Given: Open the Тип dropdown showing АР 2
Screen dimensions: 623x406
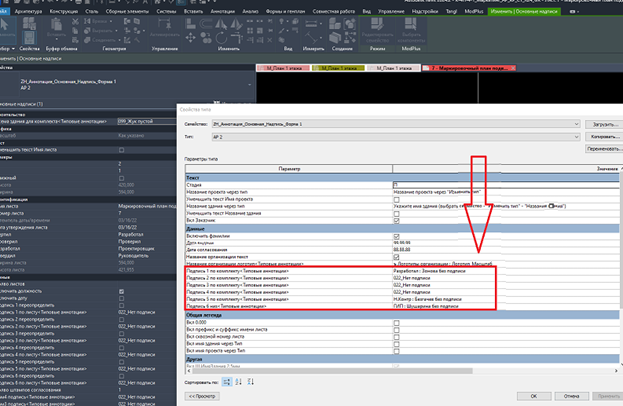Looking at the screenshot, I should 396,137.
